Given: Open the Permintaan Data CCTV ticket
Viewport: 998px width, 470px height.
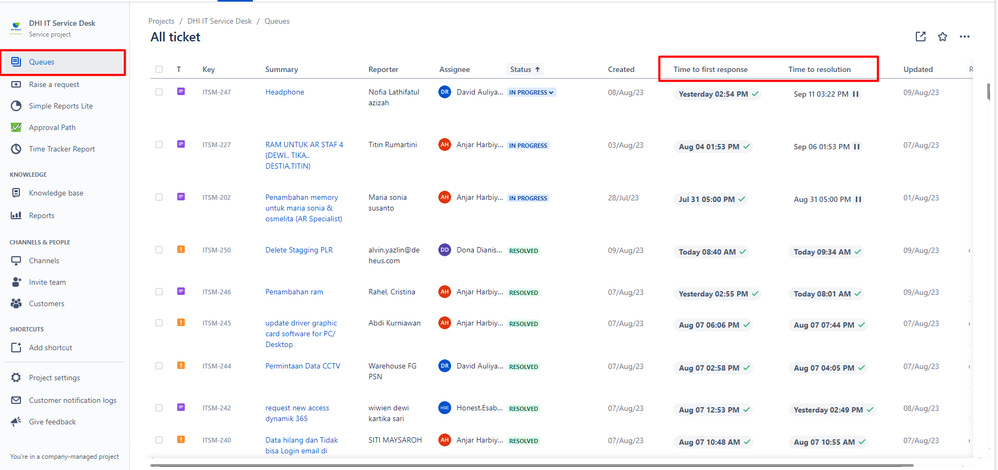Looking at the screenshot, I should tap(303, 366).
